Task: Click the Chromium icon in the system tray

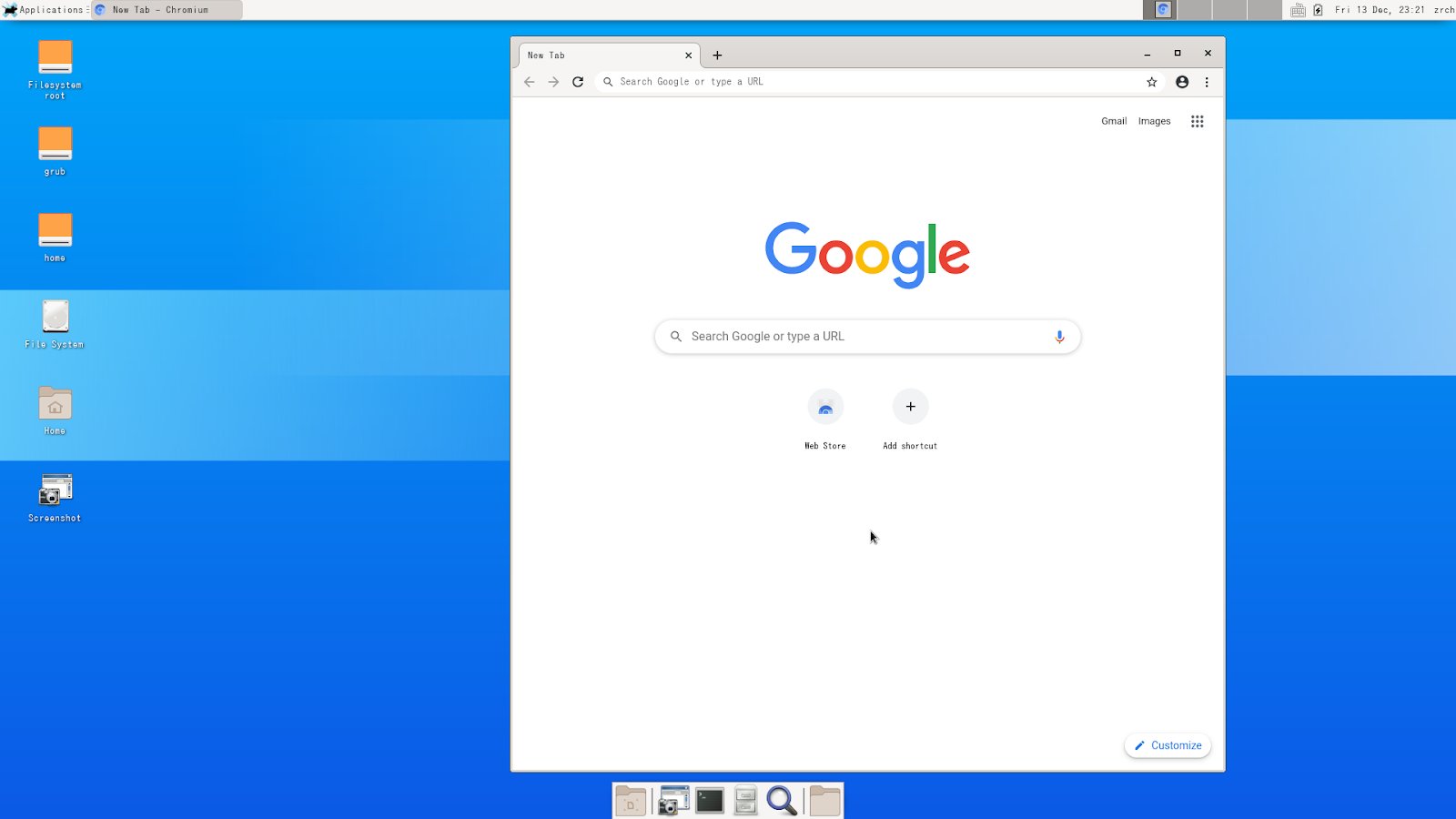Action: pos(1161,9)
